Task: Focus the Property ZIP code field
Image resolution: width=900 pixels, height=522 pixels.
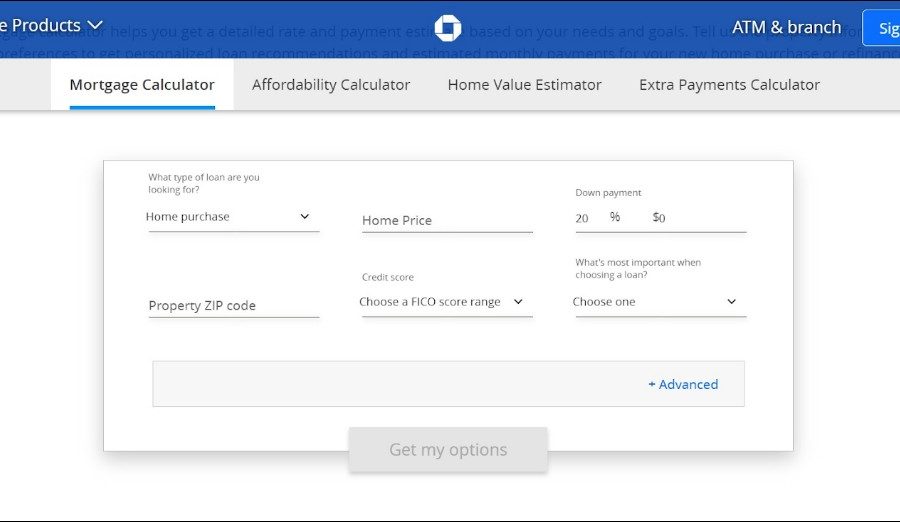Action: tap(233, 306)
